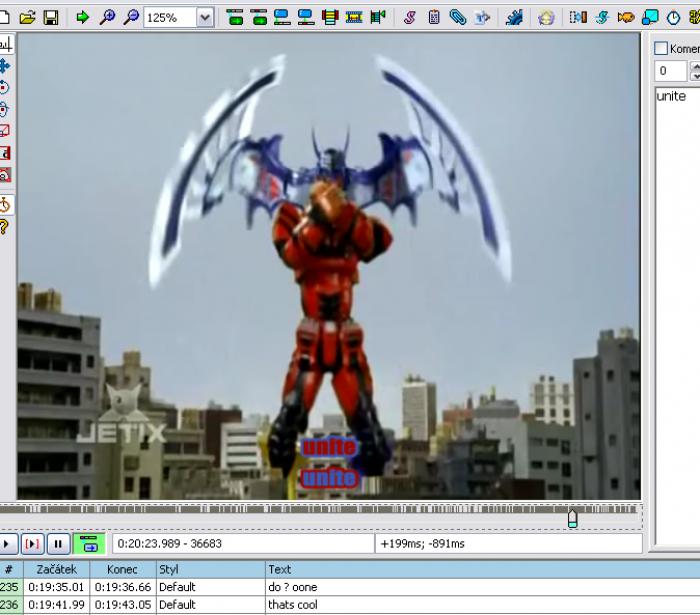The width and height of the screenshot is (700, 615).
Task: Open visual typesetting help question mark
Action: (4, 227)
